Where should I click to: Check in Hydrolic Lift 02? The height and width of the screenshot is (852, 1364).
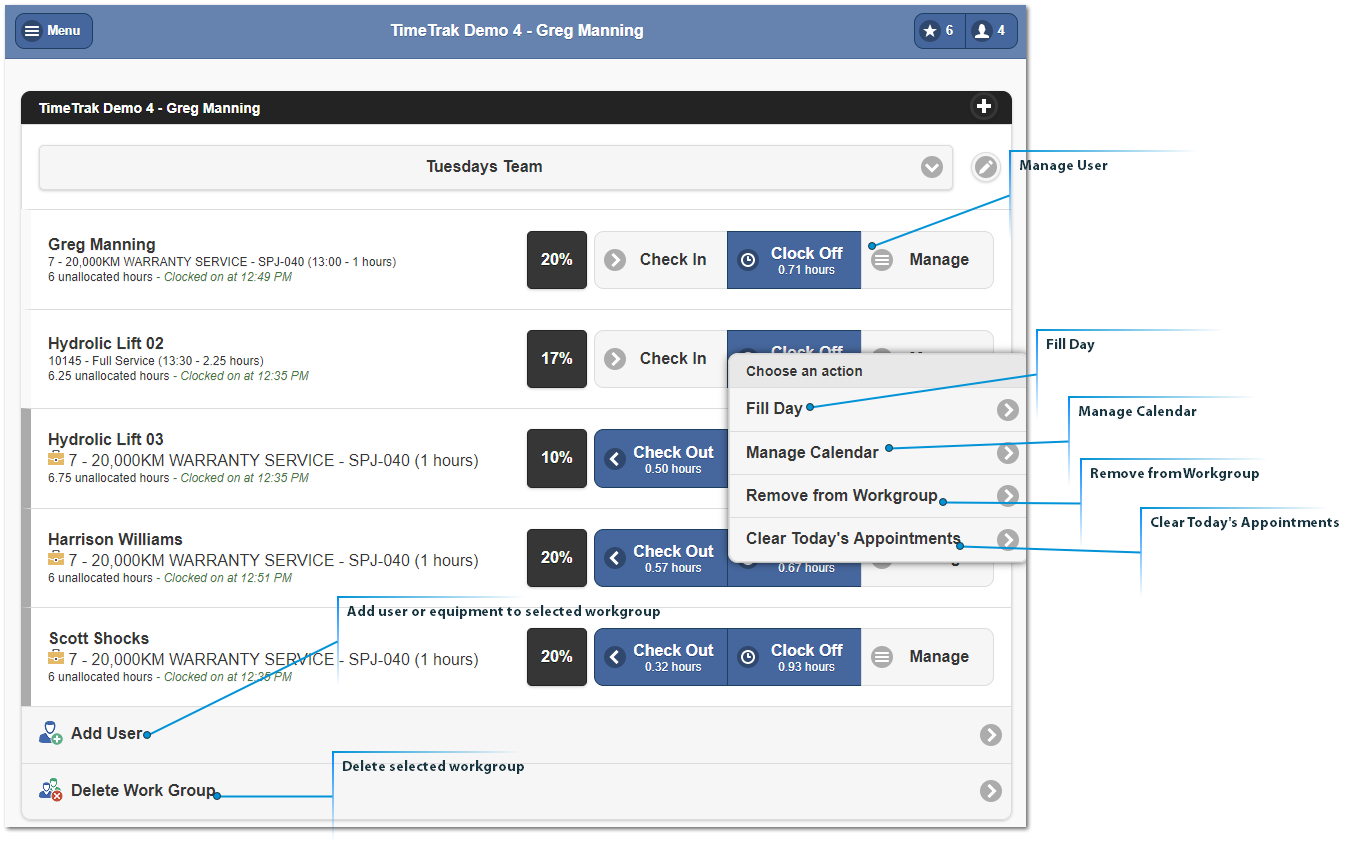[x=660, y=359]
